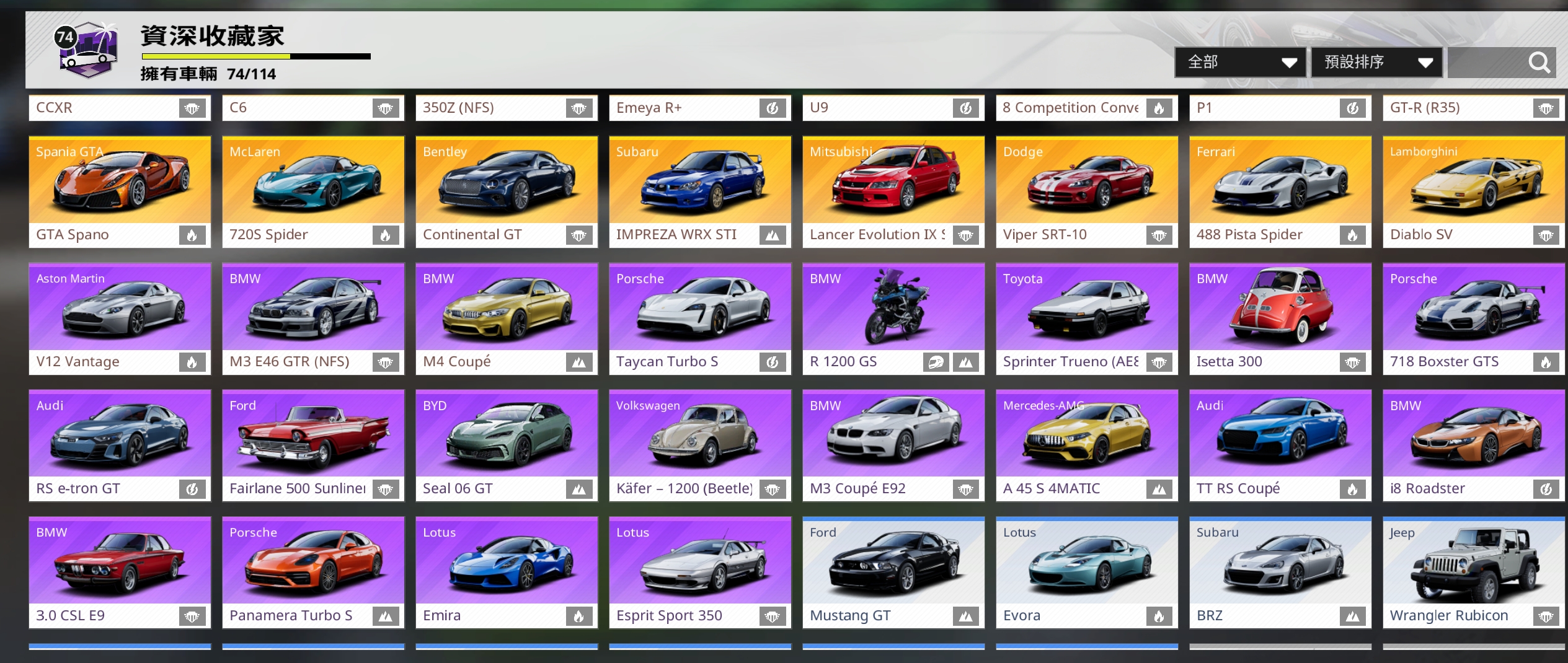
Task: Click electric icon on i8 Roadster card
Action: coord(1546,490)
